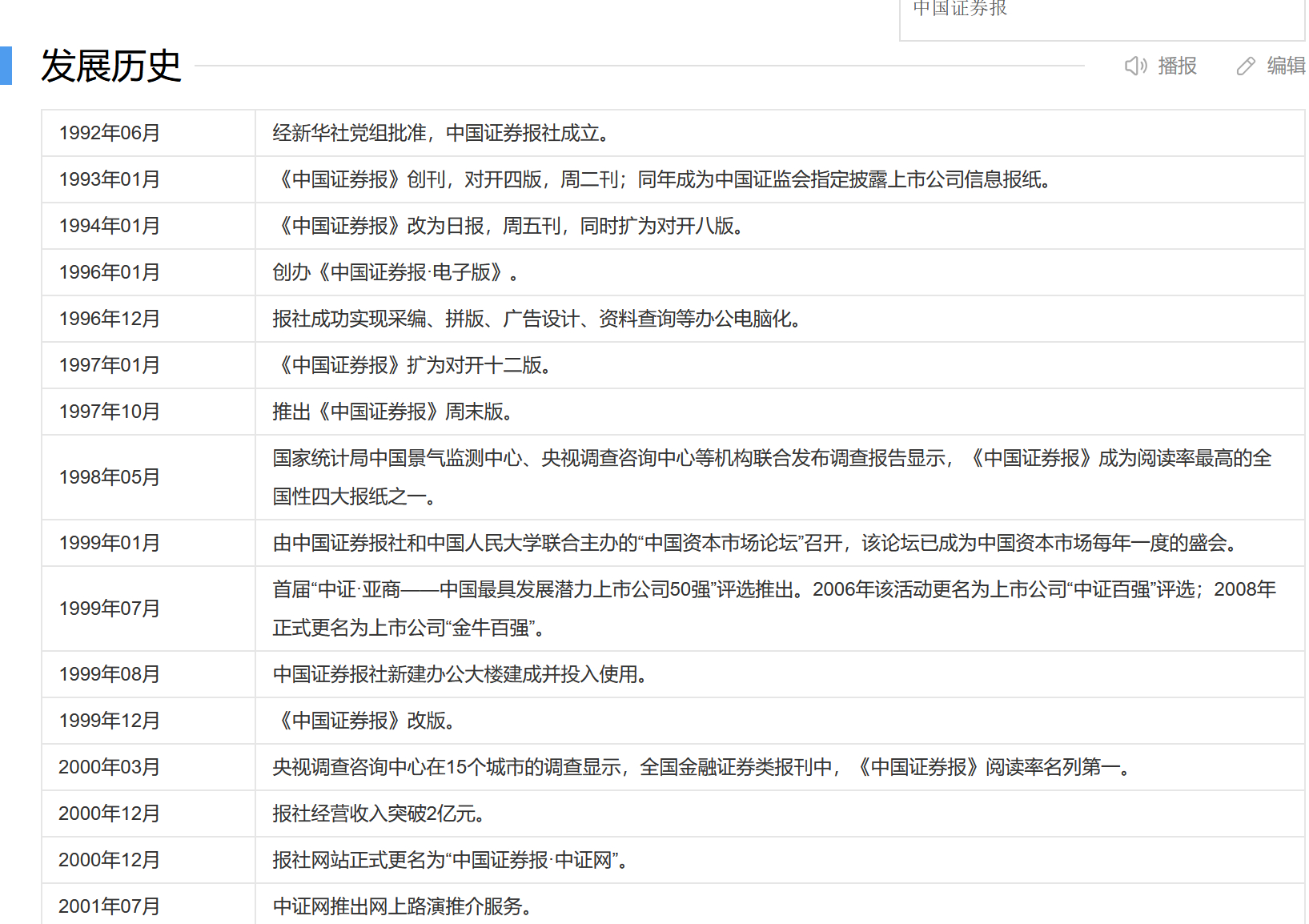Click the speaker icon next to 播报
The width and height of the screenshot is (1309, 924).
click(1135, 66)
